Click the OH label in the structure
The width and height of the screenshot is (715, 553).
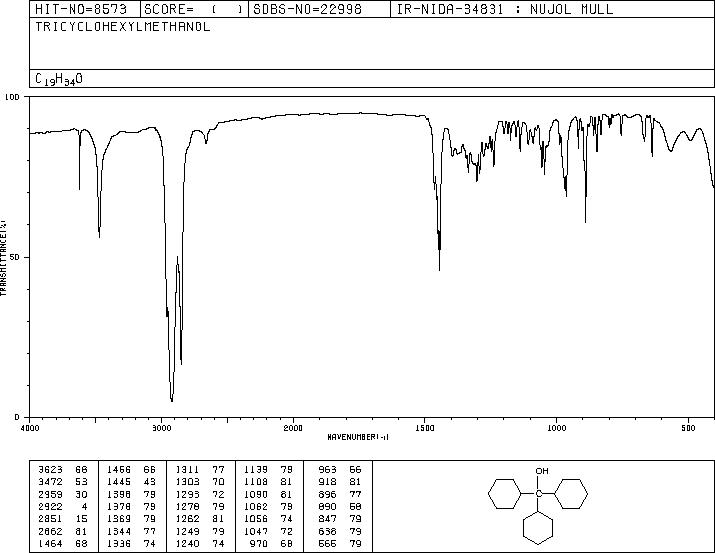542,471
